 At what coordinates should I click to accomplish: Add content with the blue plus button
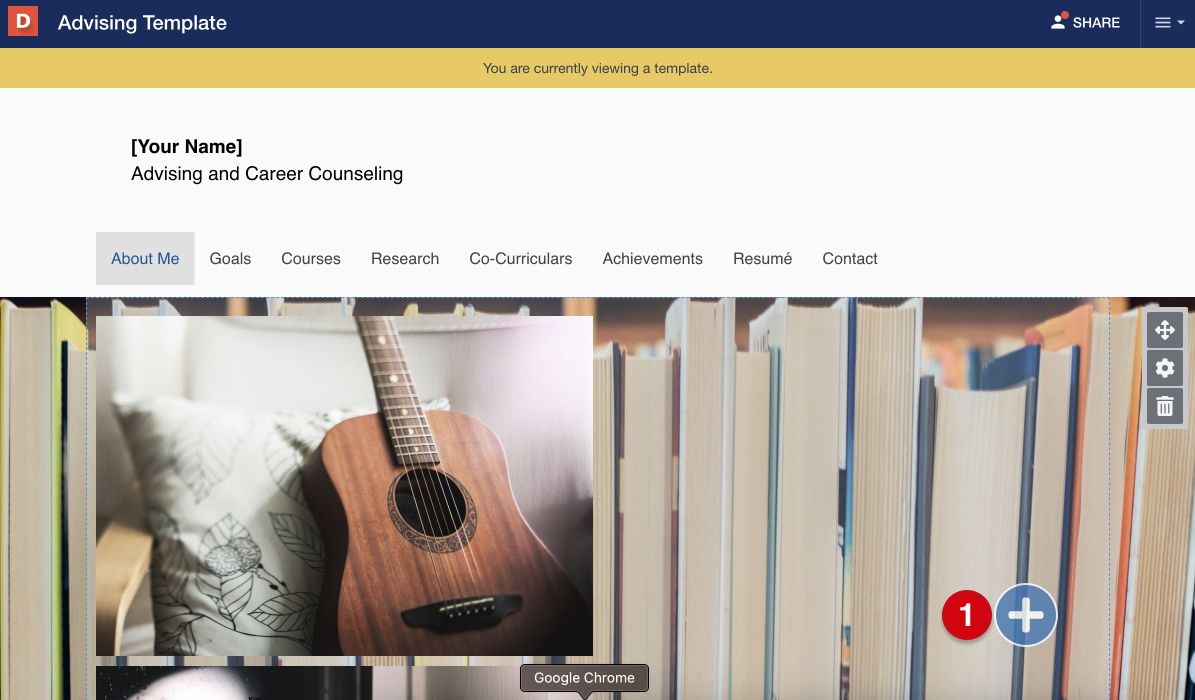point(1026,615)
